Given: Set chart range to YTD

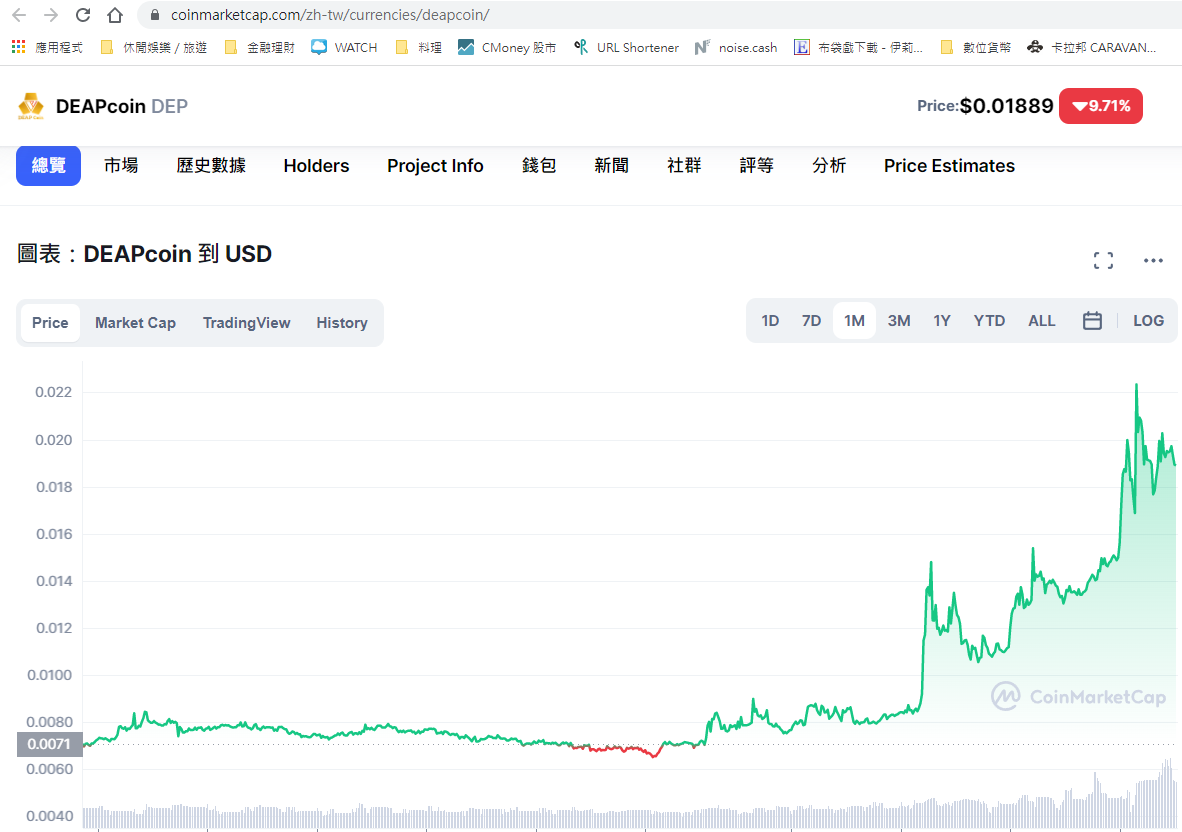Looking at the screenshot, I should [x=989, y=321].
